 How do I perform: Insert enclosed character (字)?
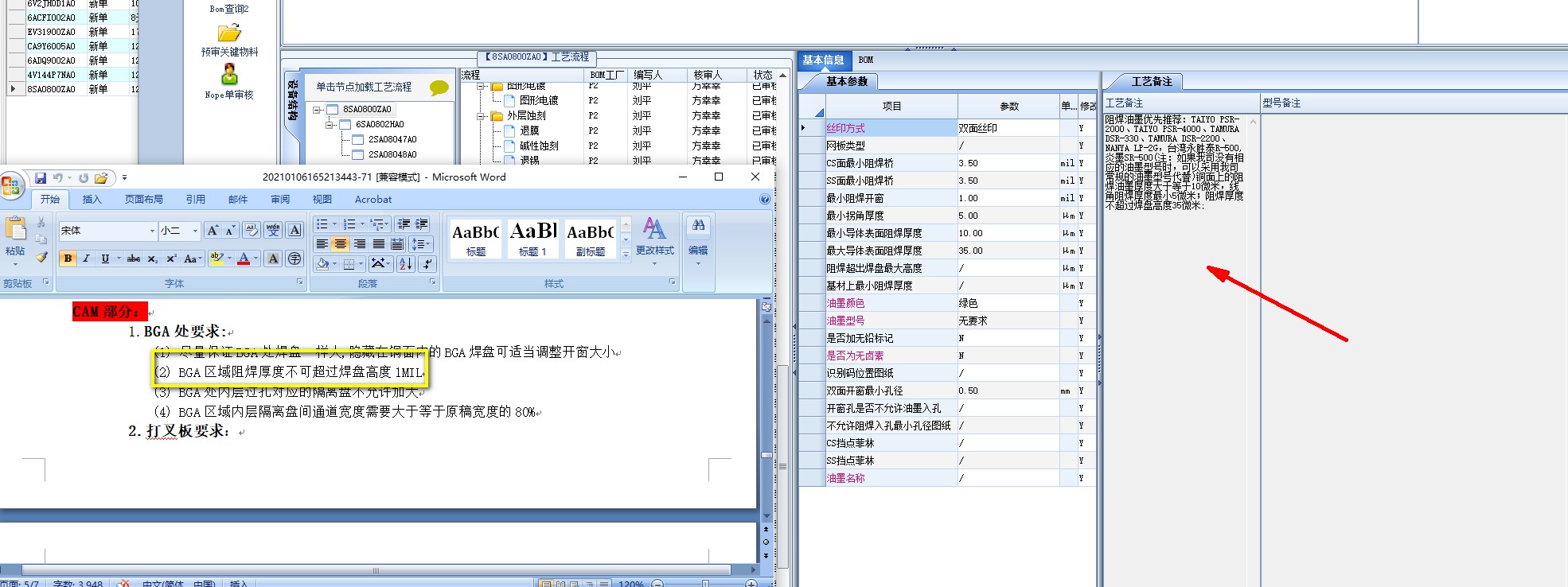pos(294,259)
